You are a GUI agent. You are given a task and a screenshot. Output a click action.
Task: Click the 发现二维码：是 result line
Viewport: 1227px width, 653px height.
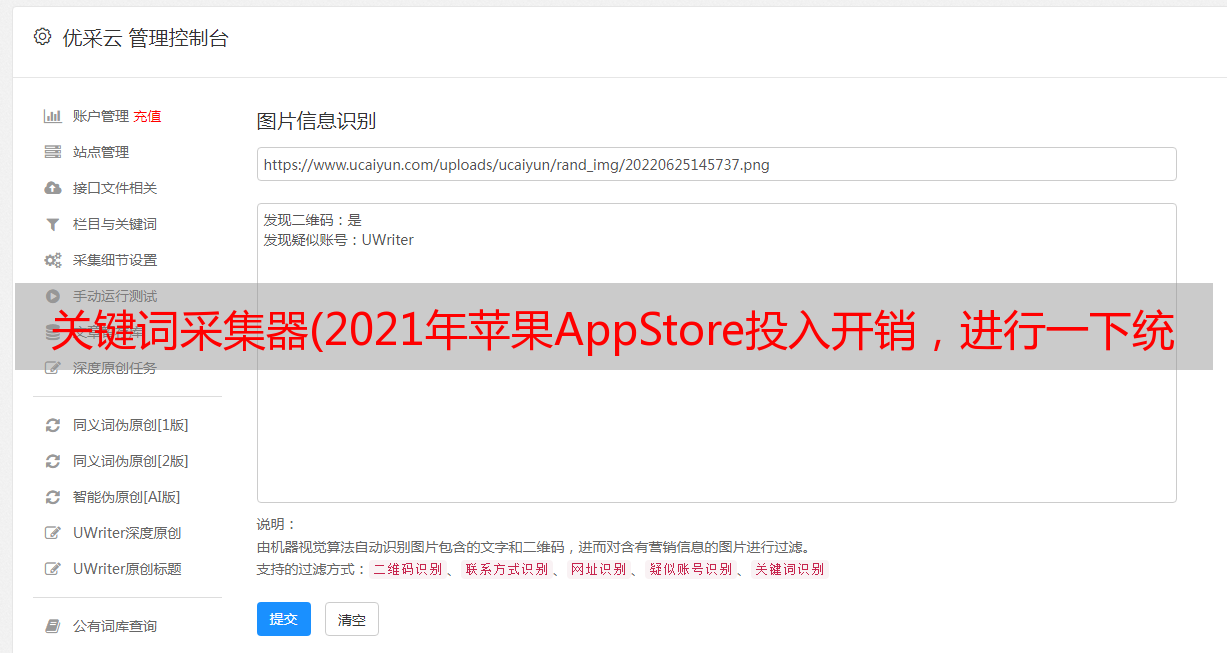click(x=313, y=220)
